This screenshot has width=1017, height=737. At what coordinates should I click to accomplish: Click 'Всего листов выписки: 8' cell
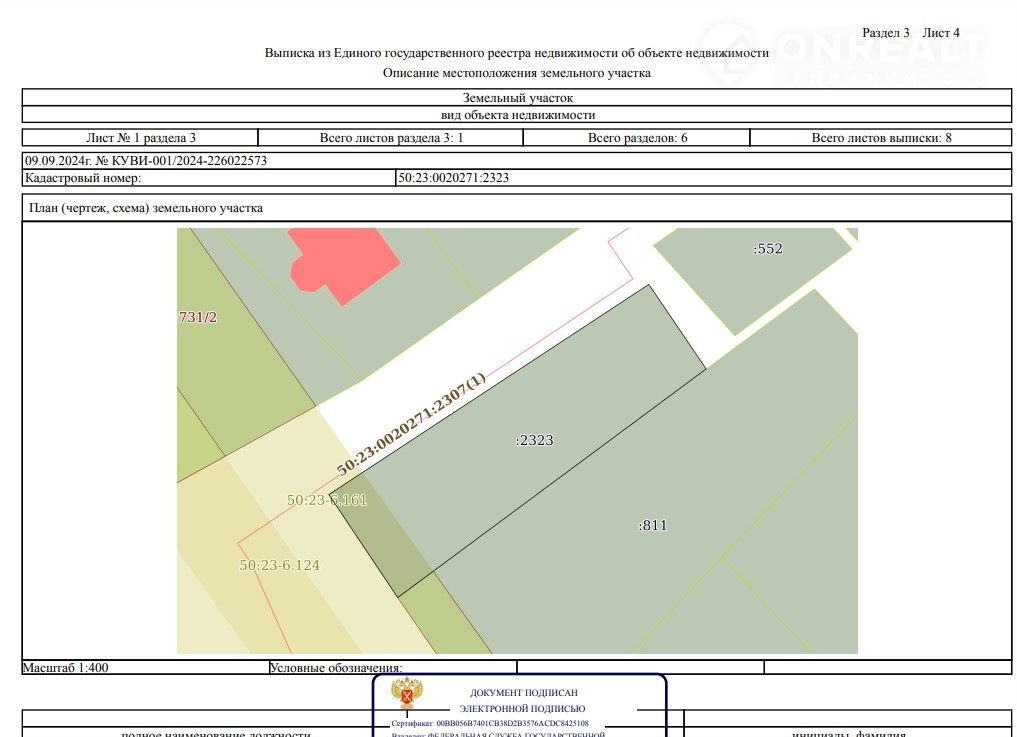(x=880, y=138)
